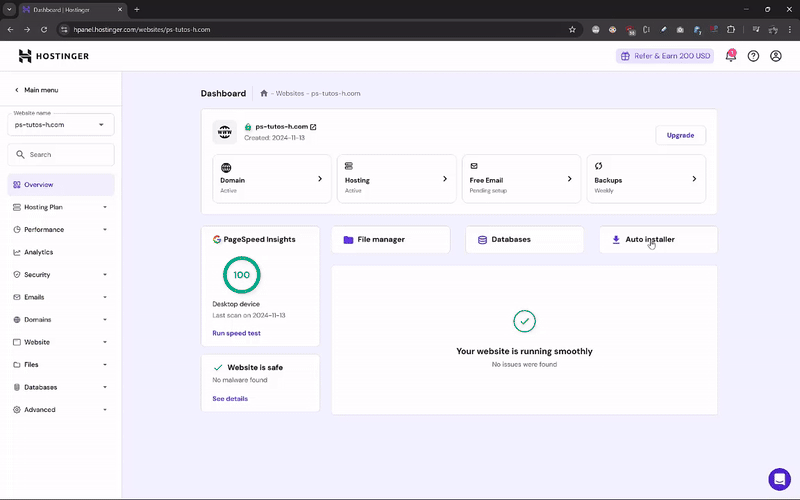Viewport: 800px width, 500px height.
Task: Click the PageSpeed 100 score circle
Action: (241, 275)
